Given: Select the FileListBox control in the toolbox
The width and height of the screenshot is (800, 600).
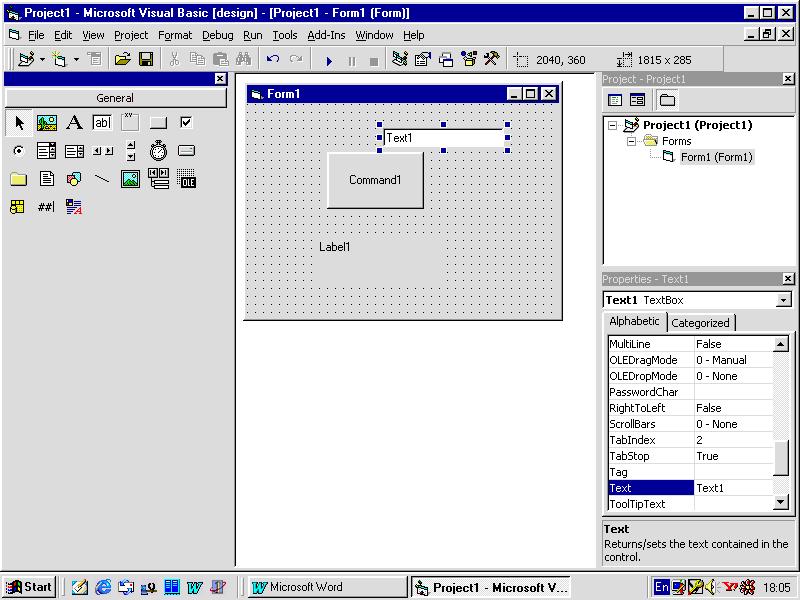Looking at the screenshot, I should [46, 179].
